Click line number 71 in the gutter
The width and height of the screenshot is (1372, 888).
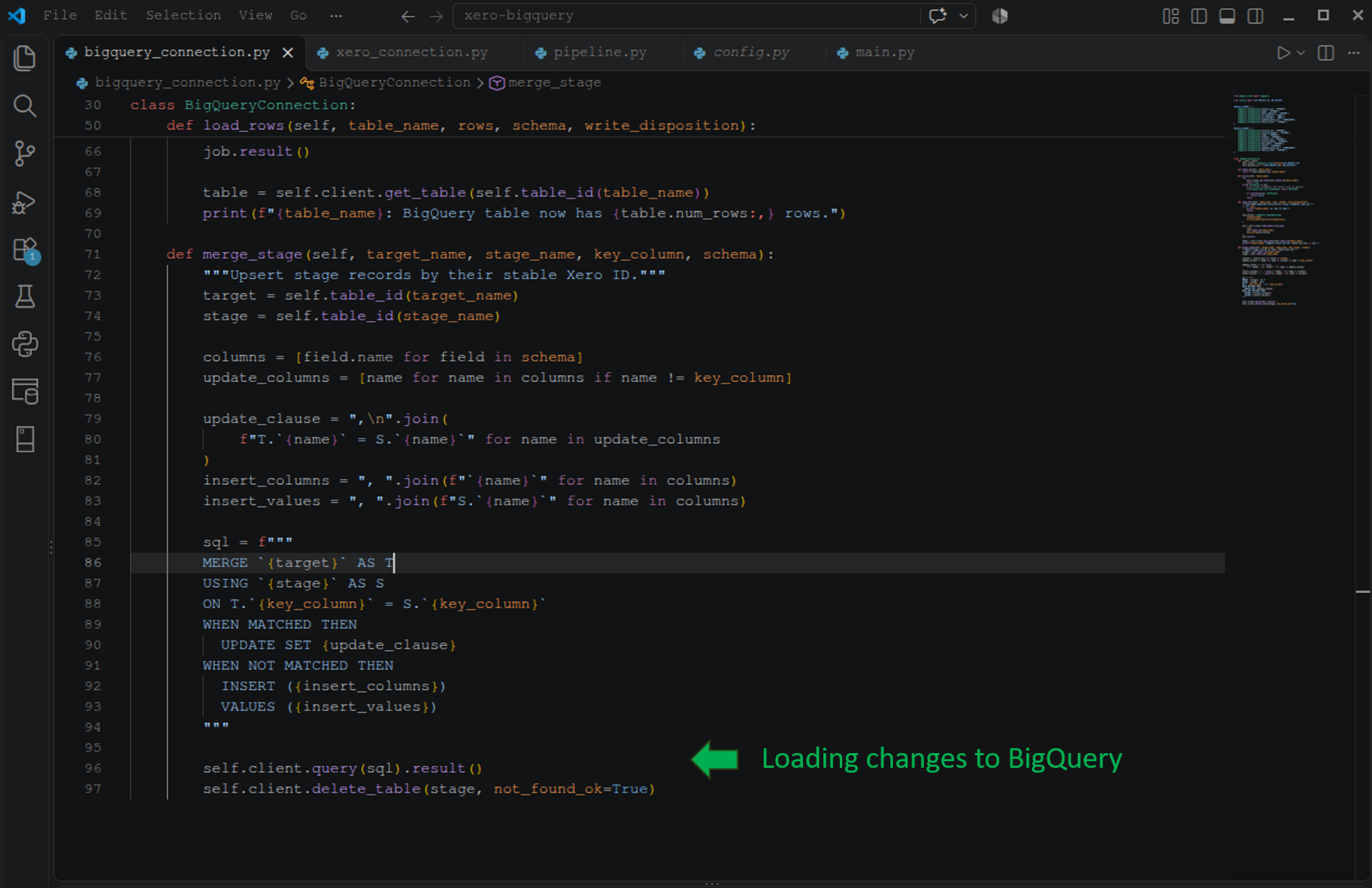click(93, 254)
